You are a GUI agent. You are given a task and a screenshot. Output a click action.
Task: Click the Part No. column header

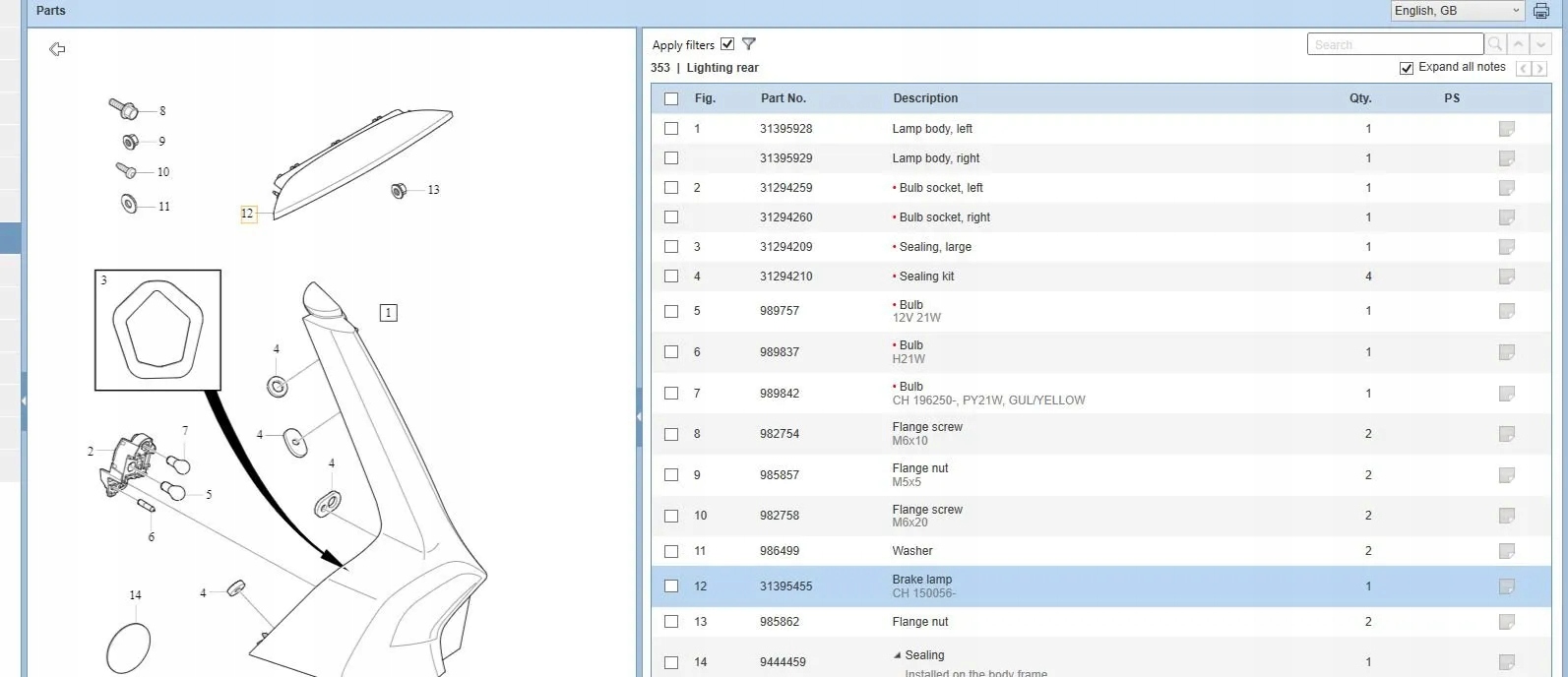point(783,98)
